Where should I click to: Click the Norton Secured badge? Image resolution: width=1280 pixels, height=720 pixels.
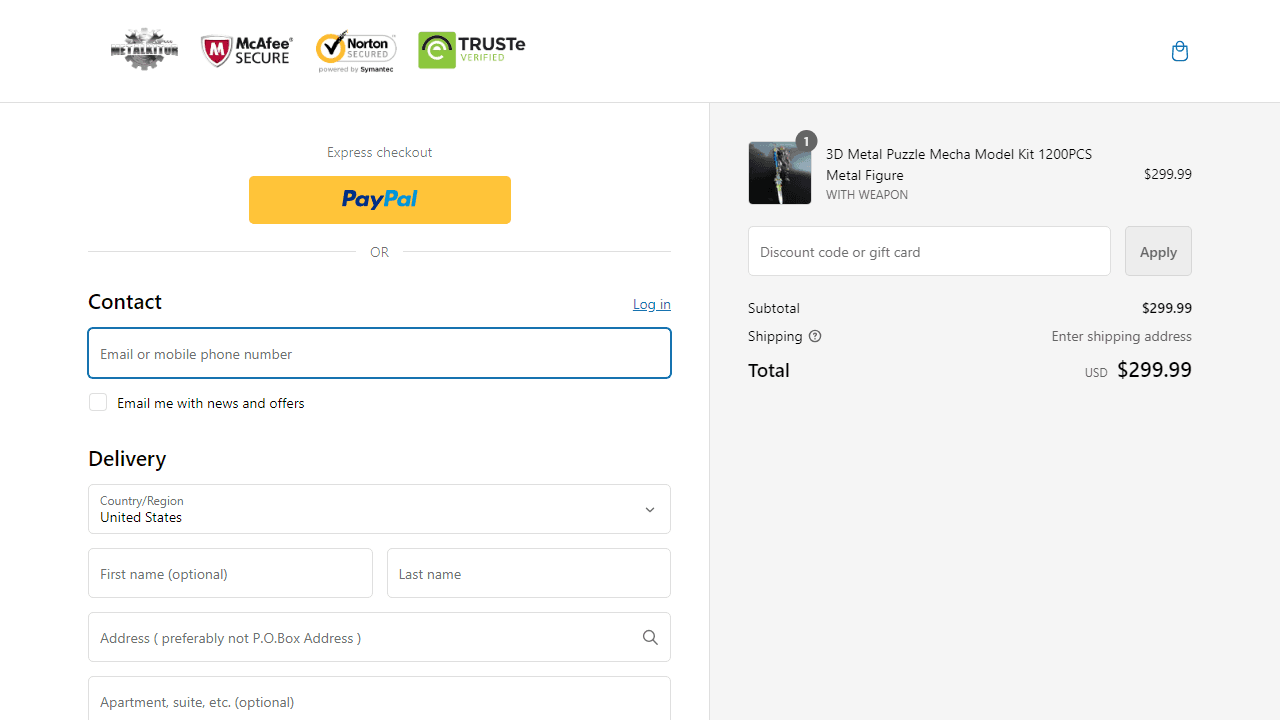click(x=356, y=51)
